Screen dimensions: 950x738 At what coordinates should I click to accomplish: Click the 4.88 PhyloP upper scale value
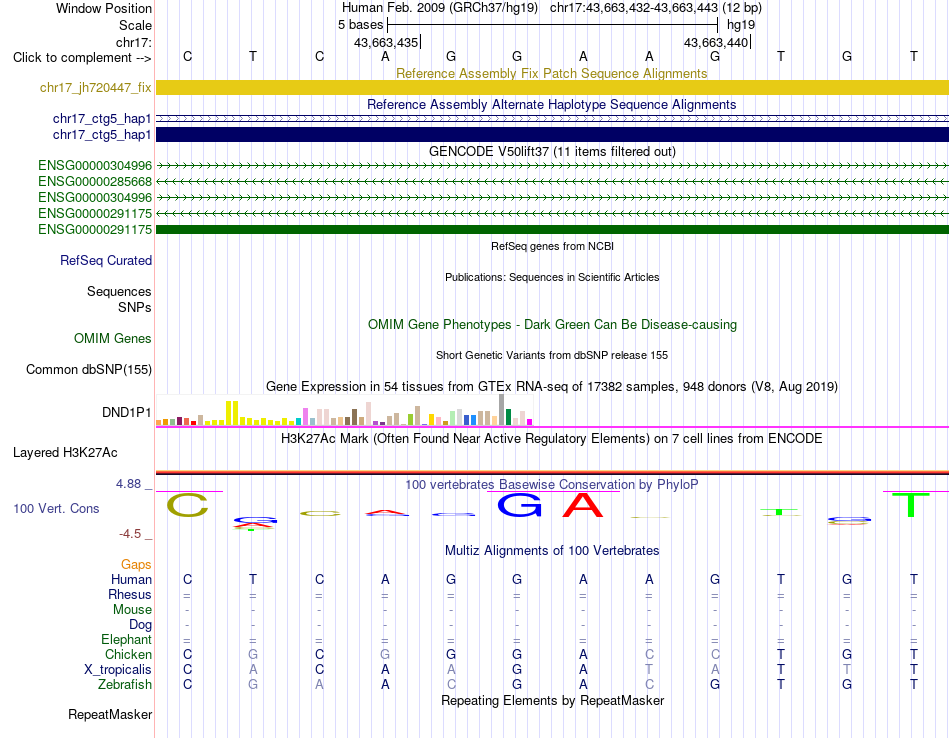pos(128,484)
